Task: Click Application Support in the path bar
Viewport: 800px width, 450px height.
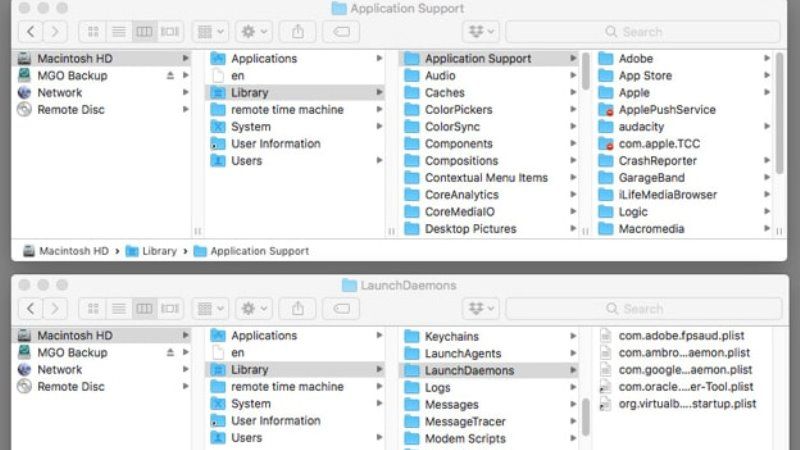Action: [x=252, y=251]
